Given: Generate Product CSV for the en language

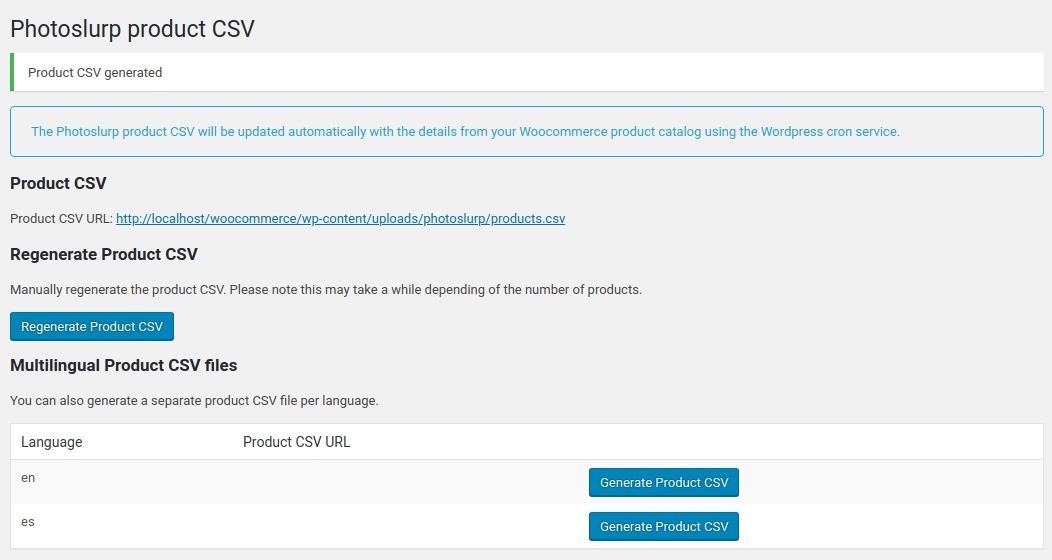Looking at the screenshot, I should [x=663, y=482].
